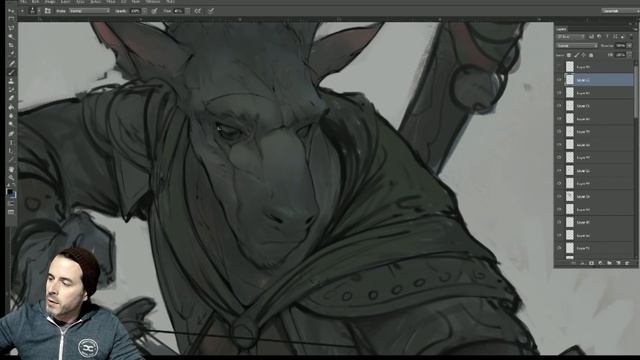640x360 pixels.
Task: Lock image pixels
Action: tap(576, 55)
